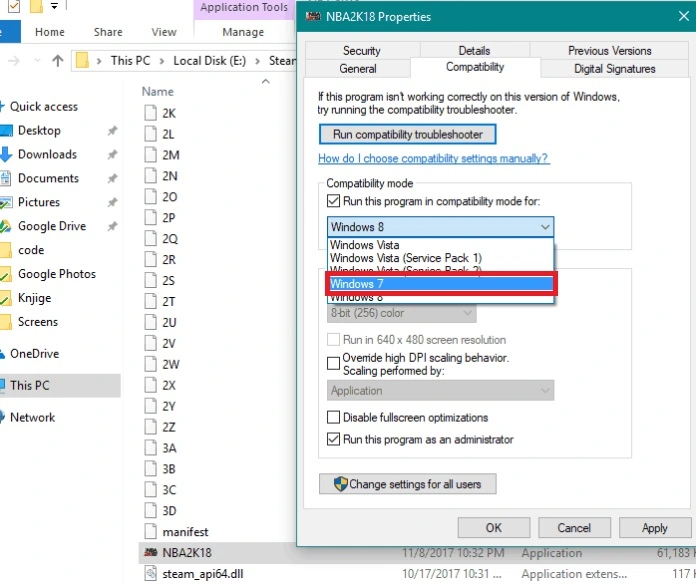This screenshot has width=696, height=585.
Task: Click the pin icon next to Downloads
Action: click(112, 154)
